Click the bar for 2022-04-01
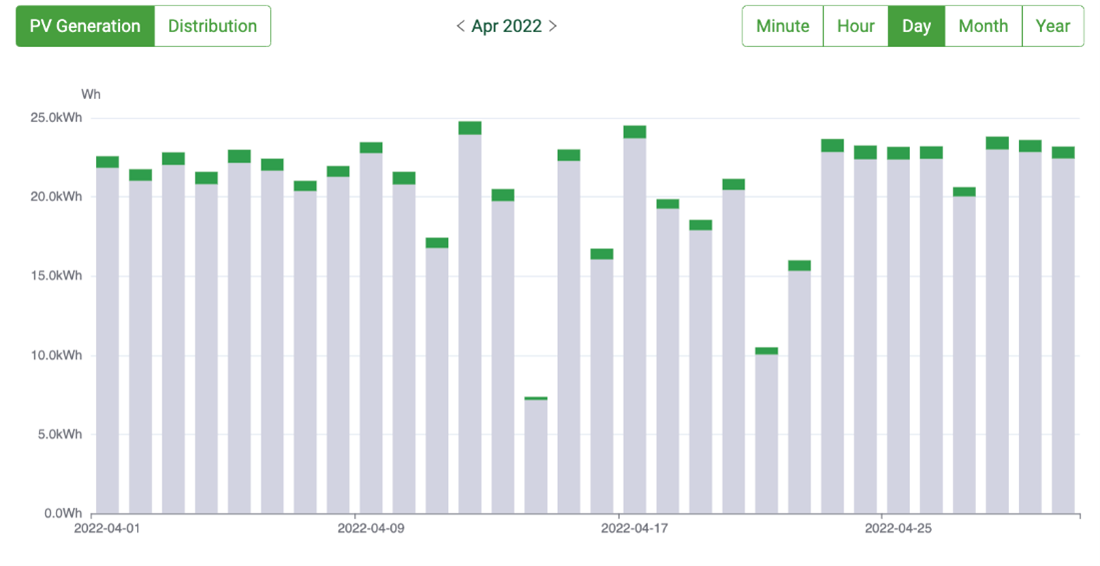Screen dimensions: 1100x566 pyautogui.click(x=107, y=340)
